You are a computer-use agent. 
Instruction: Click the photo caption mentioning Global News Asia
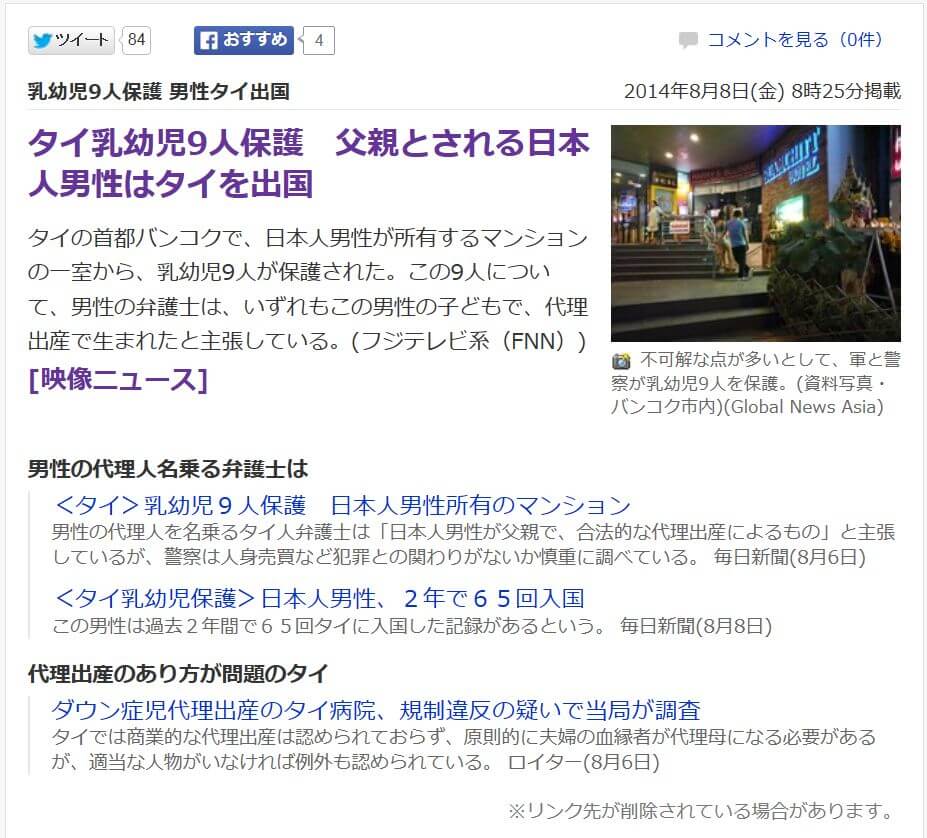755,384
